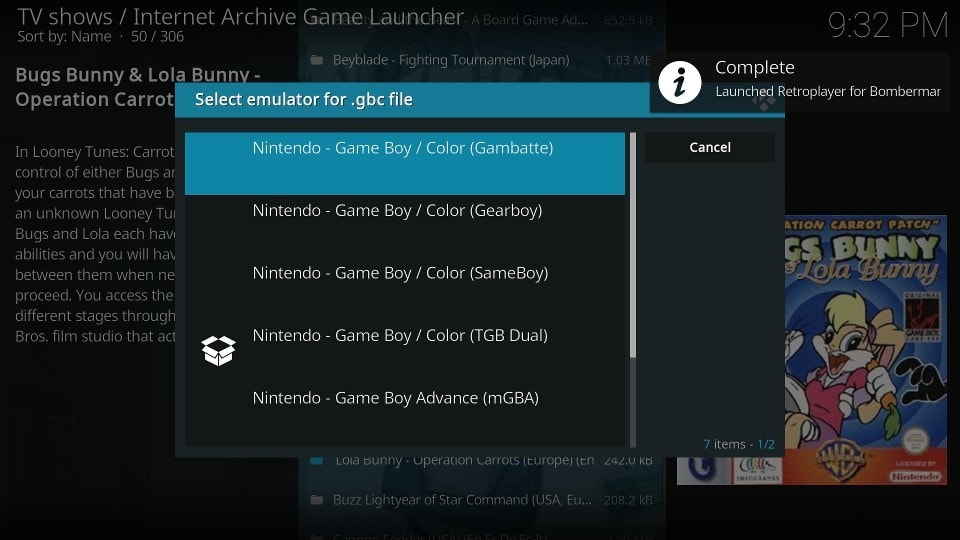
Task: Click the open box addon icon
Action: coord(219,351)
